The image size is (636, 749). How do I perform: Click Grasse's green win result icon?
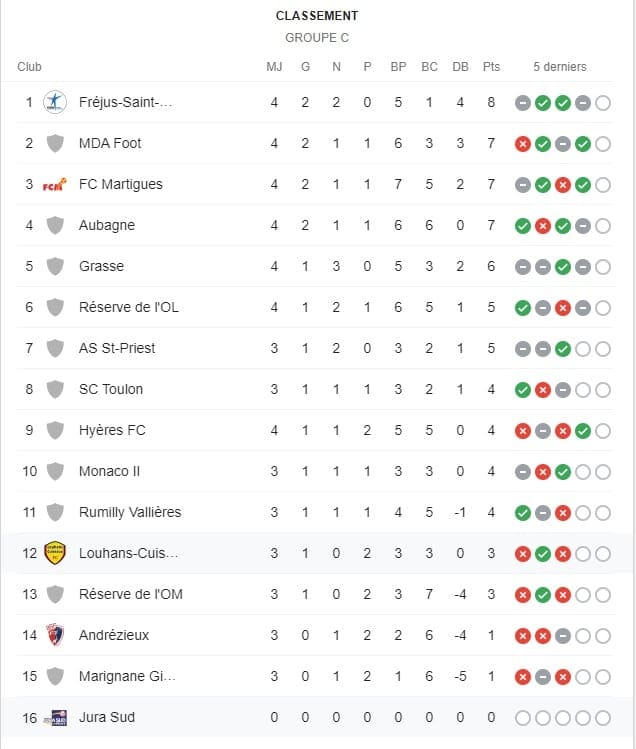[563, 267]
